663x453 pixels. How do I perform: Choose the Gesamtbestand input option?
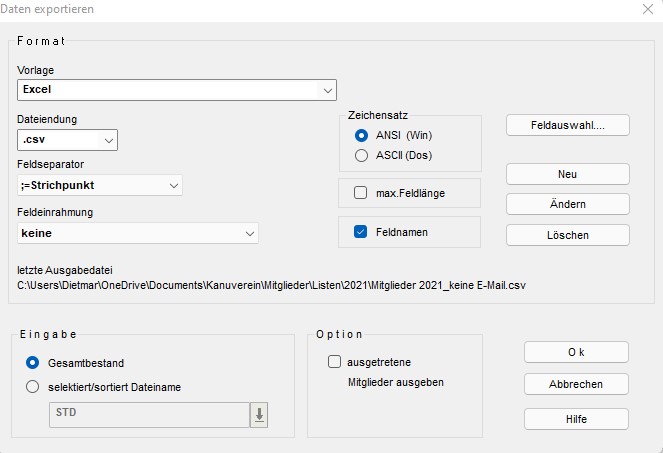tap(33, 363)
